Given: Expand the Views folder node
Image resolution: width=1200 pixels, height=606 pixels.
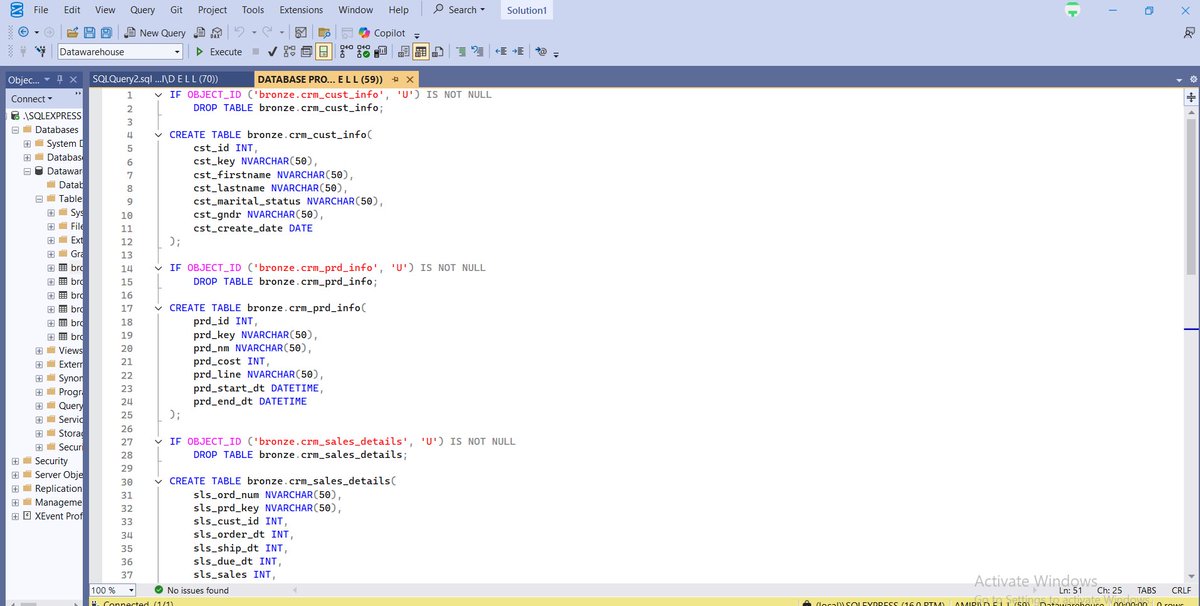Looking at the screenshot, I should (39, 351).
